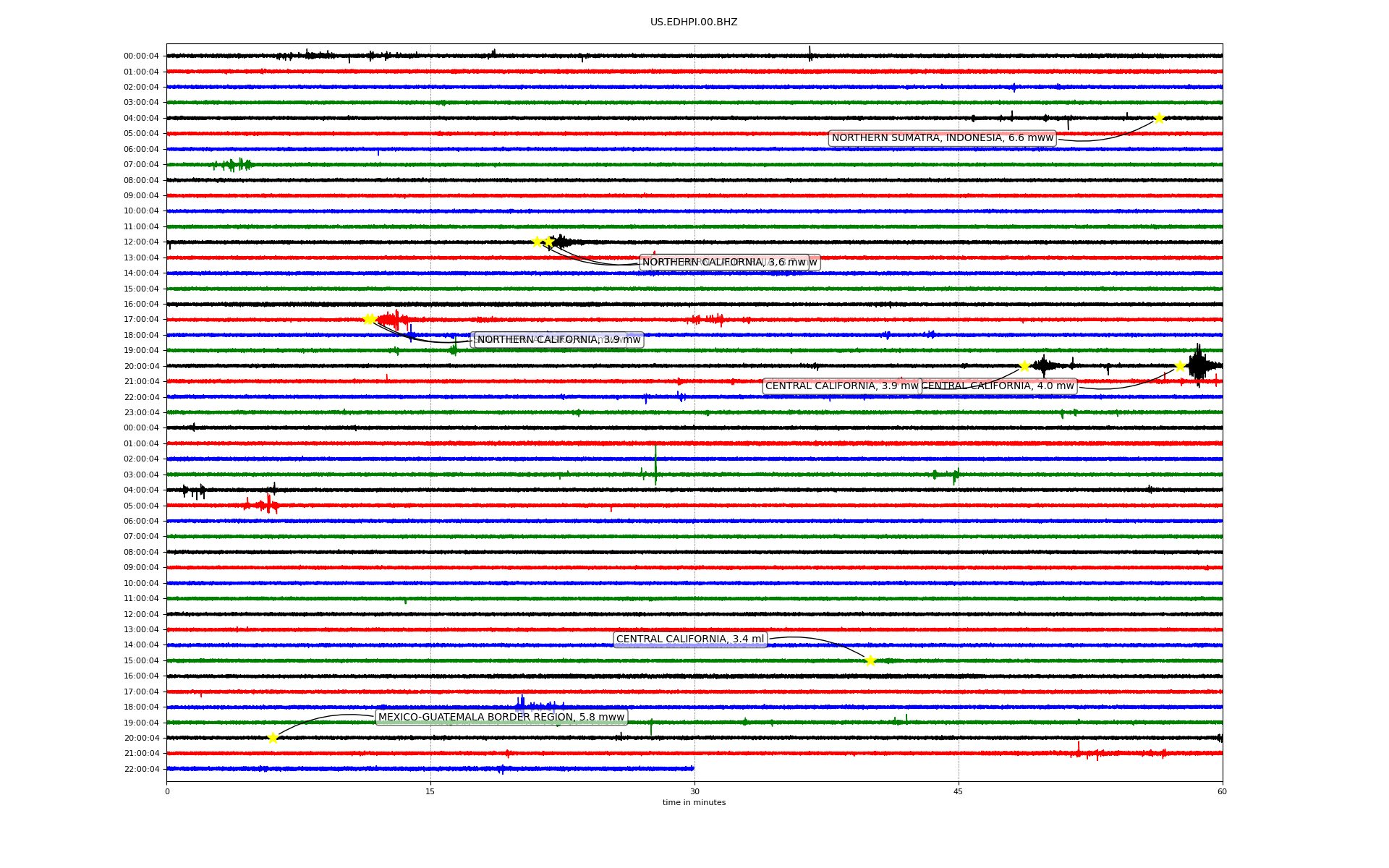Click the time in minutes axis label
This screenshot has height=868, width=1389.
click(x=694, y=803)
